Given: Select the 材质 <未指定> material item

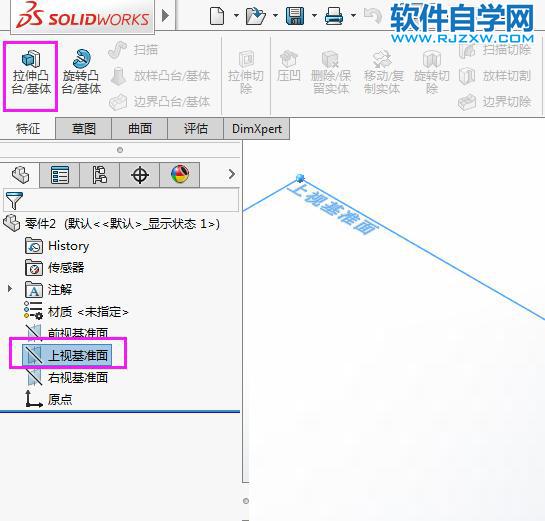Looking at the screenshot, I should point(76,311).
